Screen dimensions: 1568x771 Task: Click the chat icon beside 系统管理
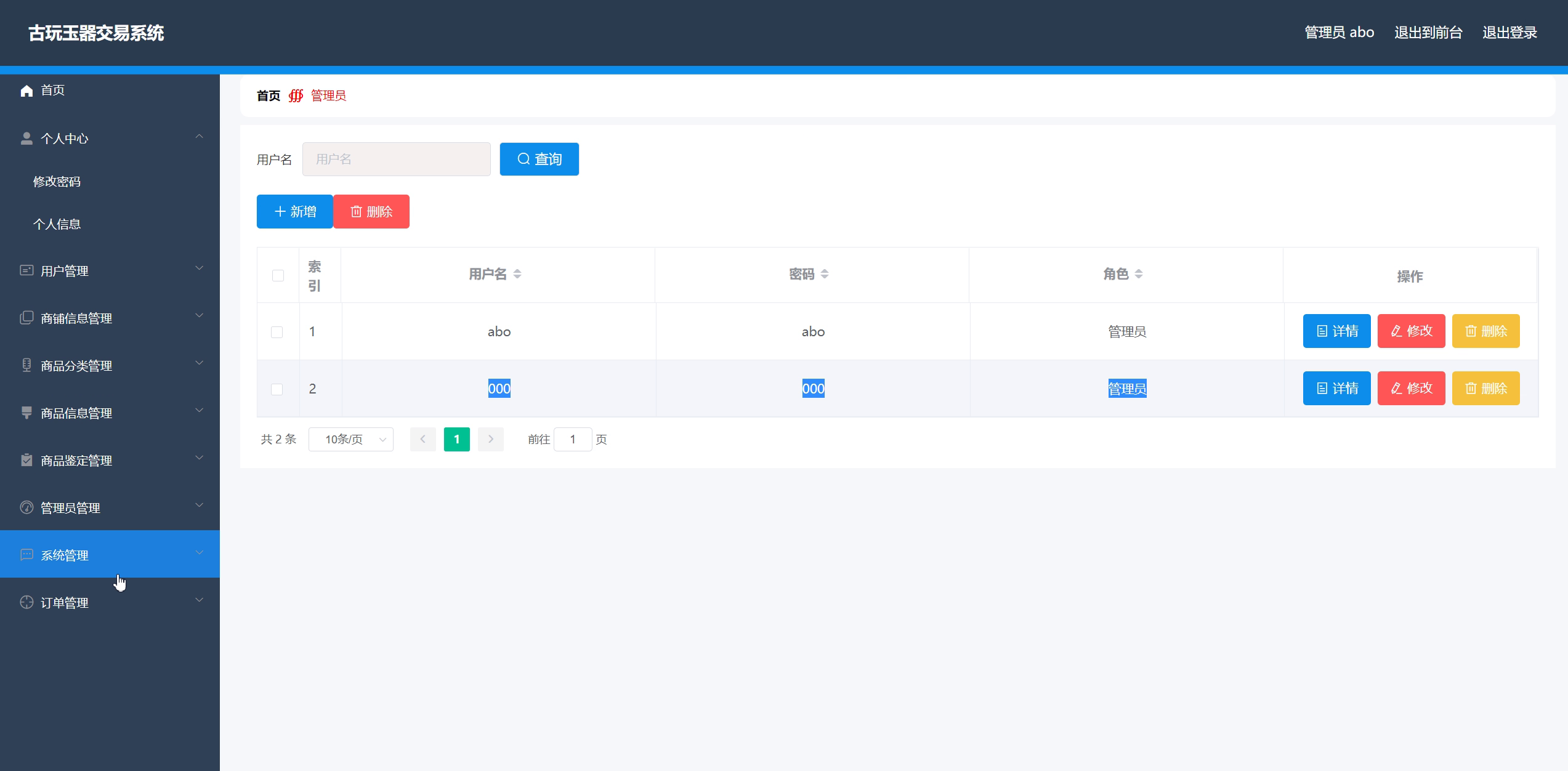pyautogui.click(x=26, y=555)
